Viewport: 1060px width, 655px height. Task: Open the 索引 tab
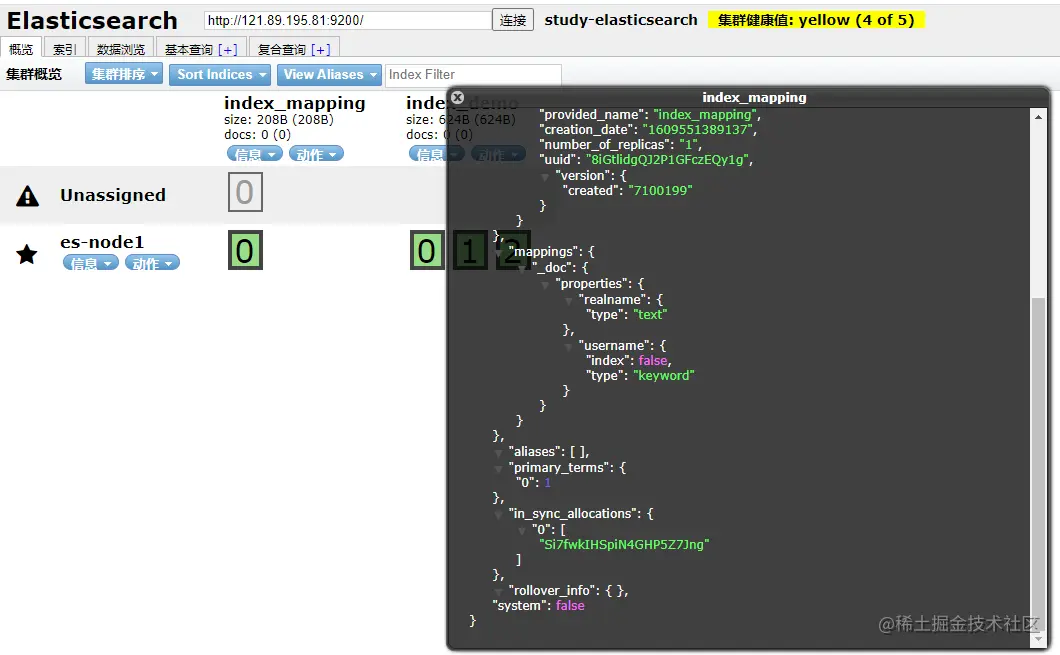64,49
